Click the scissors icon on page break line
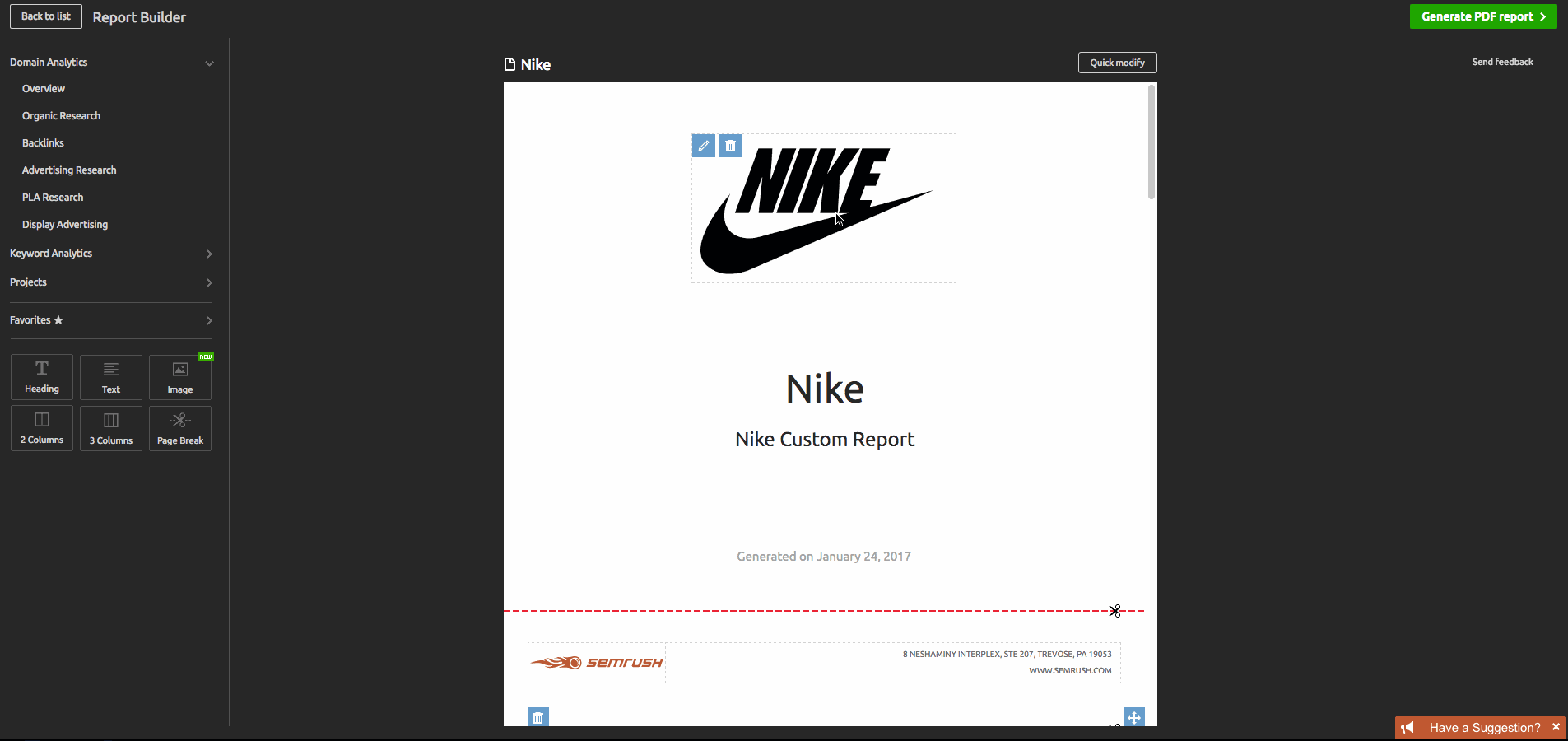 tap(1114, 611)
